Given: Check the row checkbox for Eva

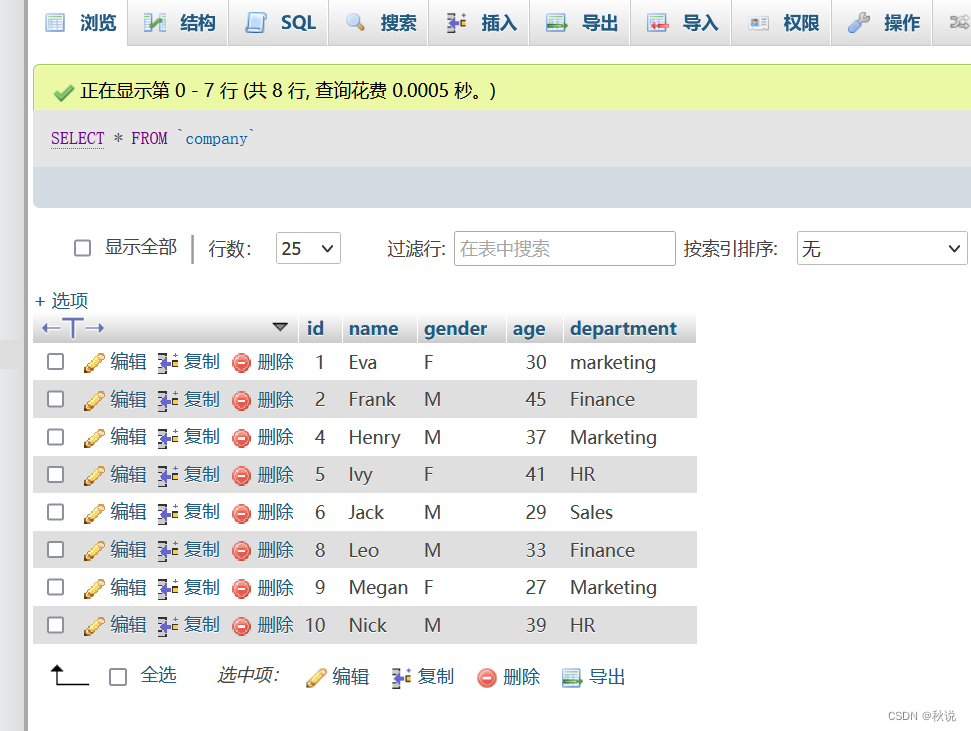Looking at the screenshot, I should pyautogui.click(x=56, y=362).
